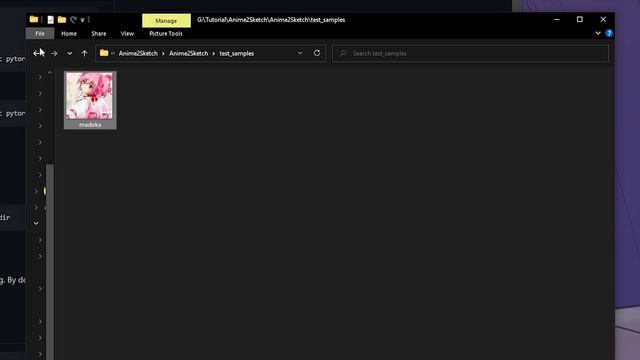Screen dimensions: 640x360
Task: Minimize the File Explorer window
Action: (x=557, y=19)
